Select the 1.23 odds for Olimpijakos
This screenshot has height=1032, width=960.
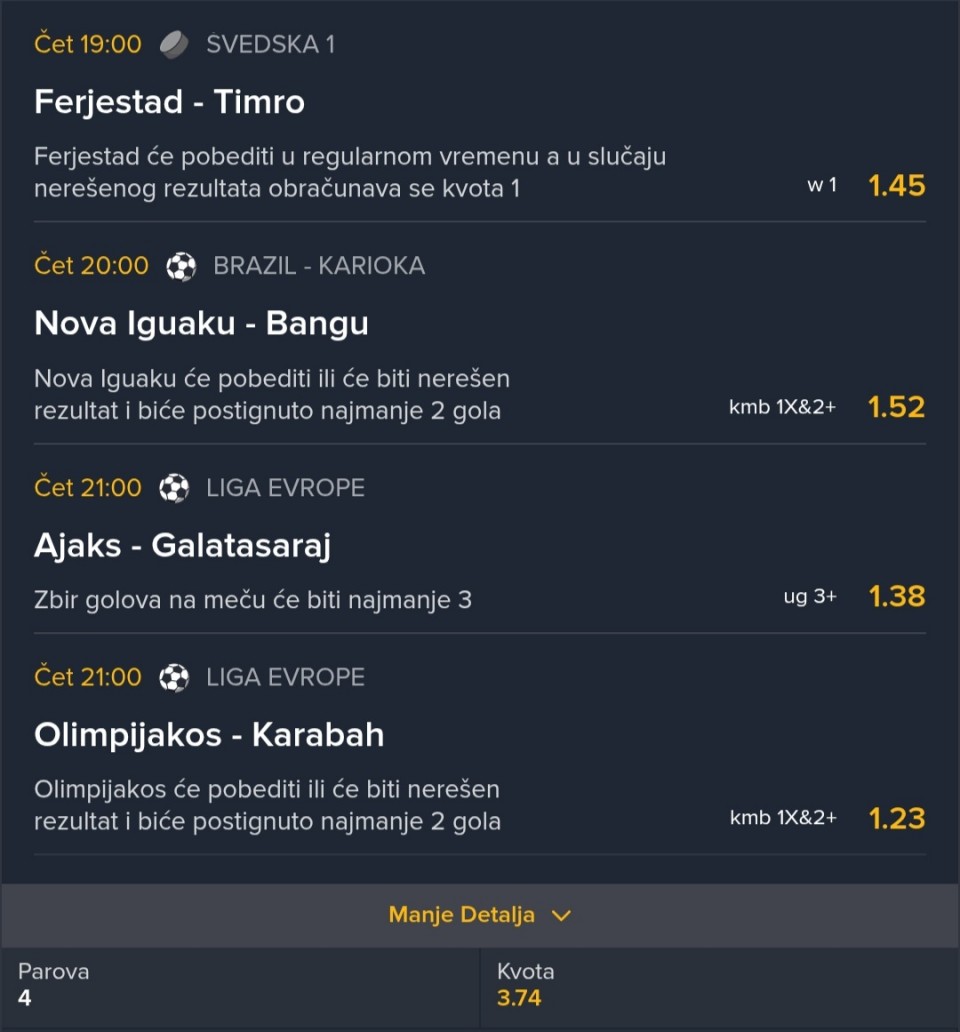click(x=896, y=819)
